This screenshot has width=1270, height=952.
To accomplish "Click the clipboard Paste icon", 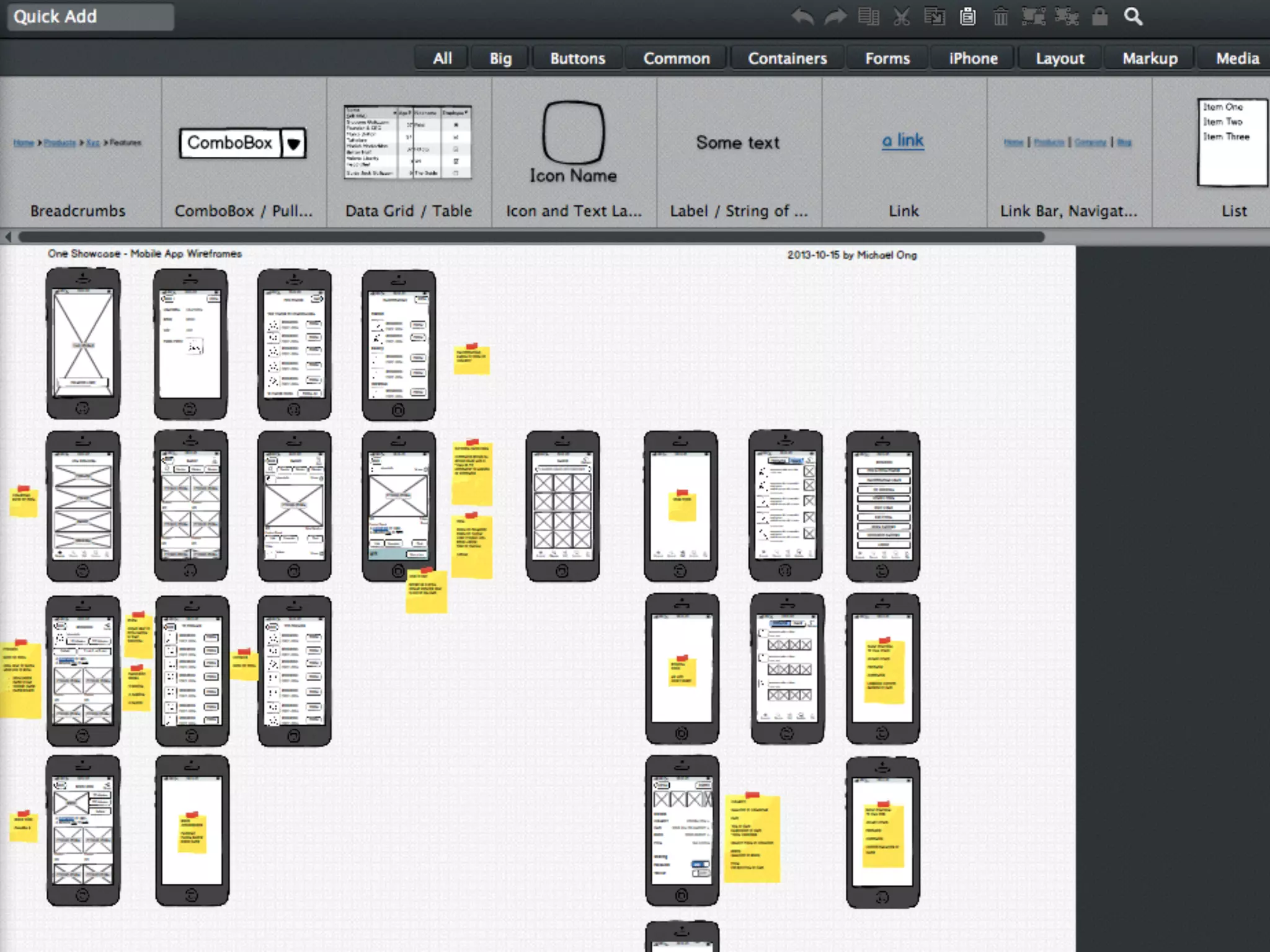I will click(967, 17).
